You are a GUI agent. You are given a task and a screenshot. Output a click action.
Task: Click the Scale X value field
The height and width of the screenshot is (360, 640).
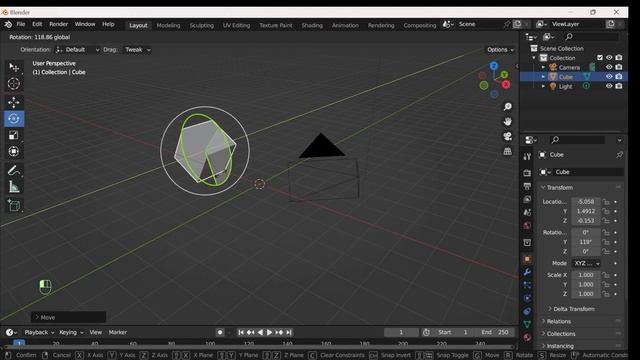[586, 275]
